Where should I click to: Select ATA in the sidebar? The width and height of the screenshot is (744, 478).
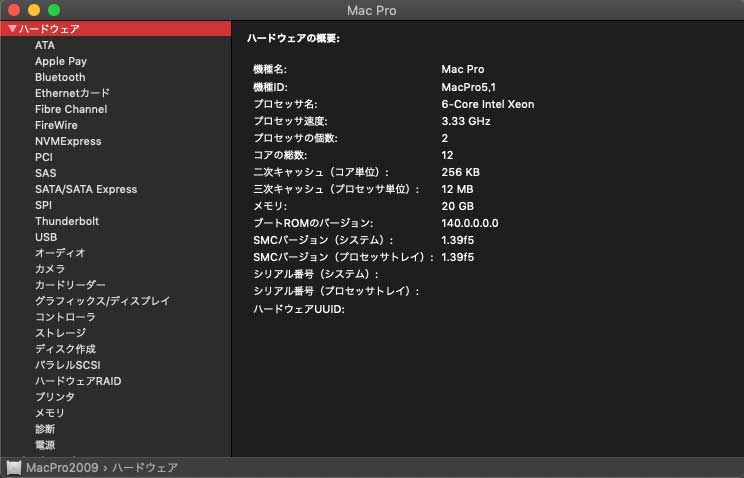coord(45,45)
